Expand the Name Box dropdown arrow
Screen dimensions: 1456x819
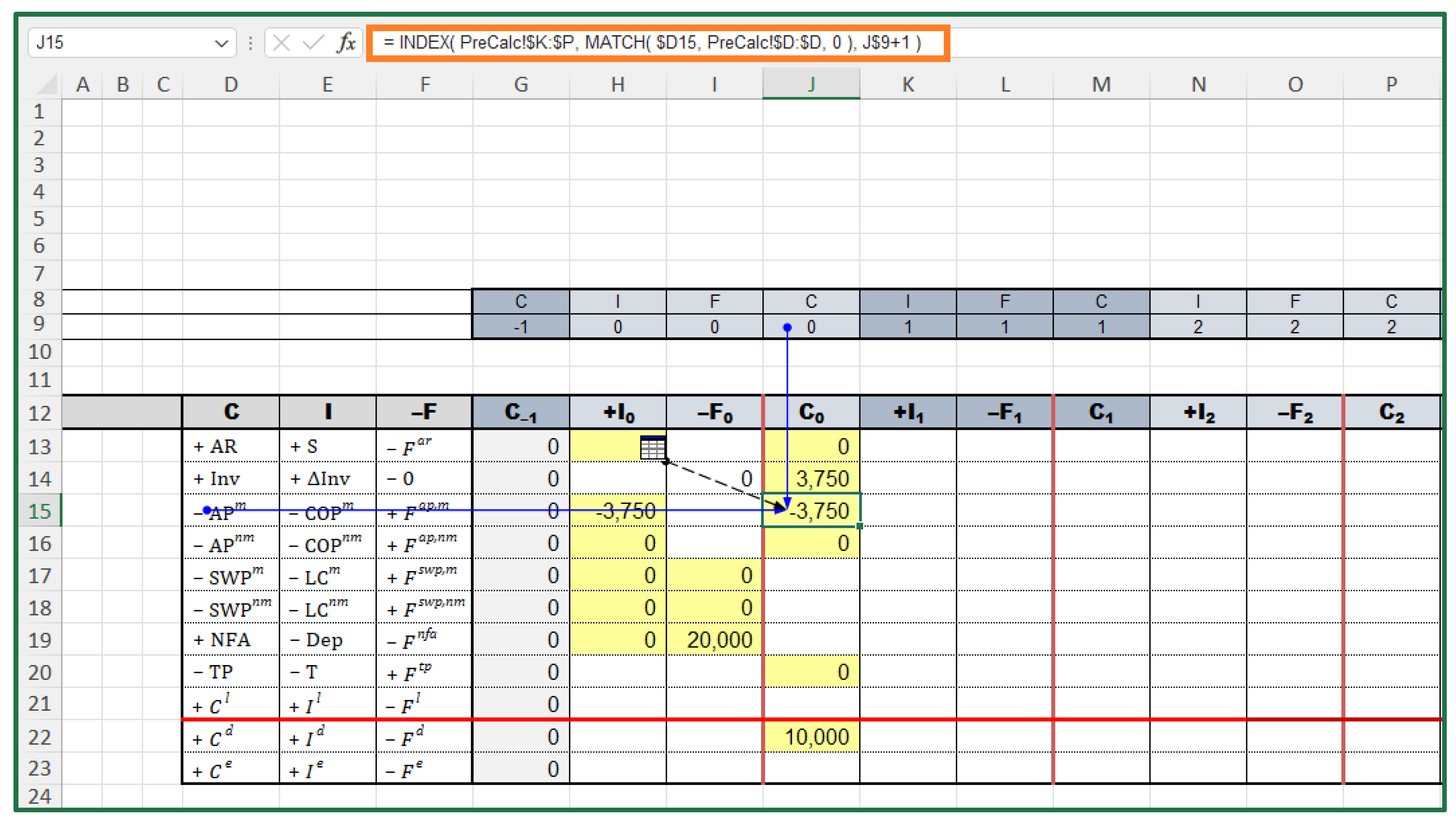tap(221, 43)
